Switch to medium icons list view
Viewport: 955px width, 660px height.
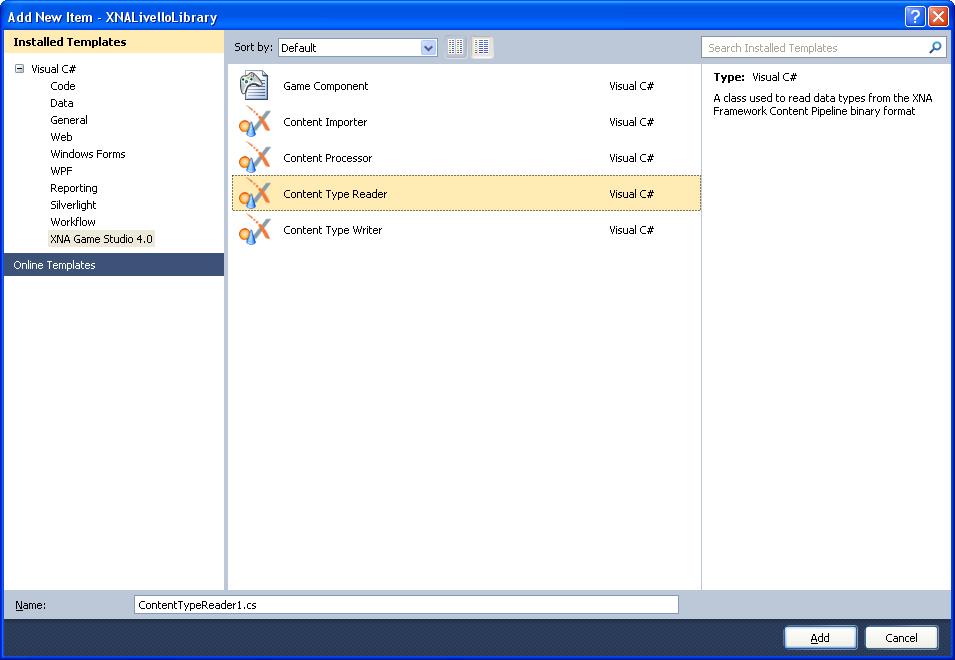pos(482,47)
